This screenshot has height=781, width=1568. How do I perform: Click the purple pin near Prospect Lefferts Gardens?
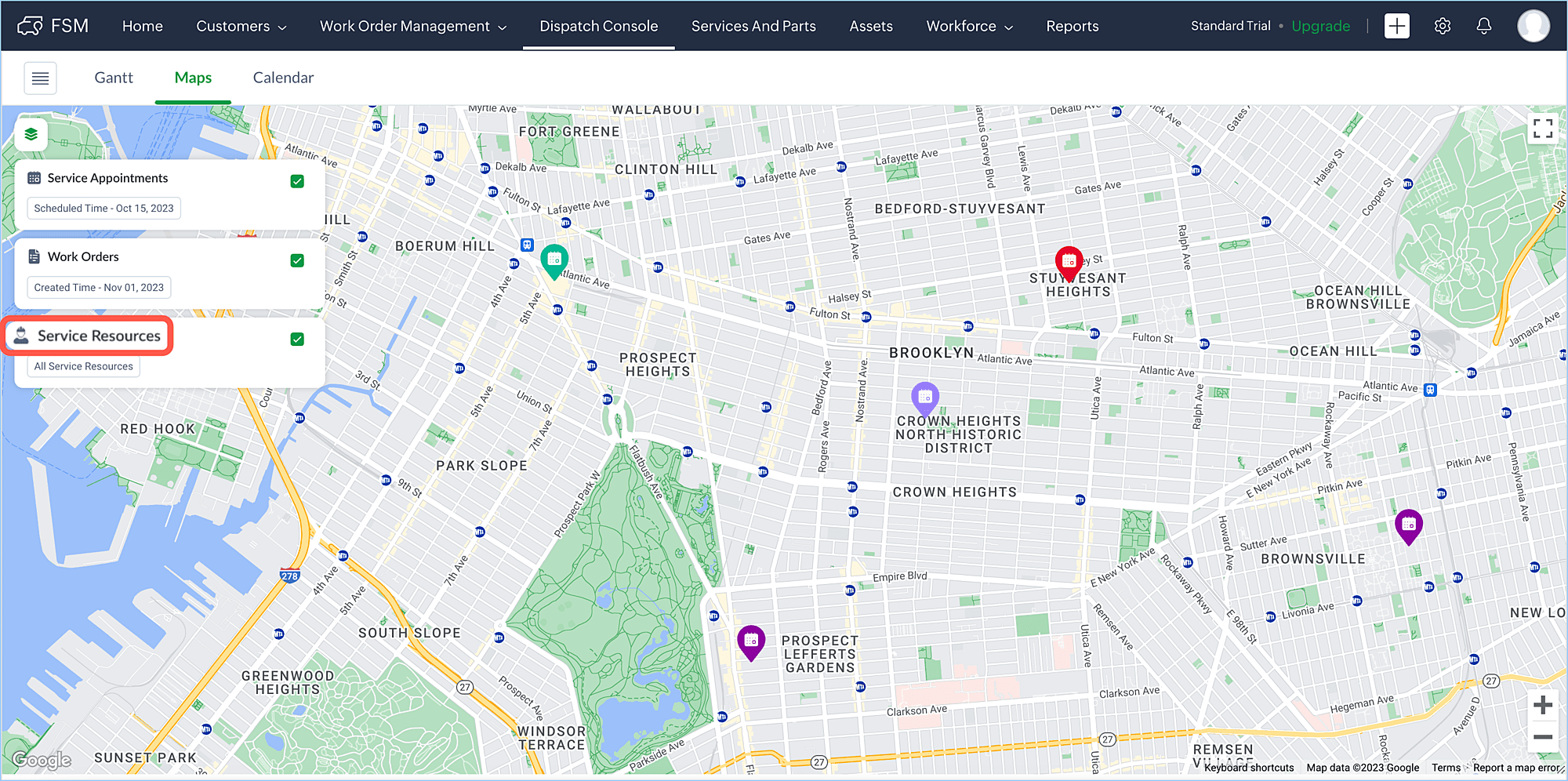click(x=751, y=643)
